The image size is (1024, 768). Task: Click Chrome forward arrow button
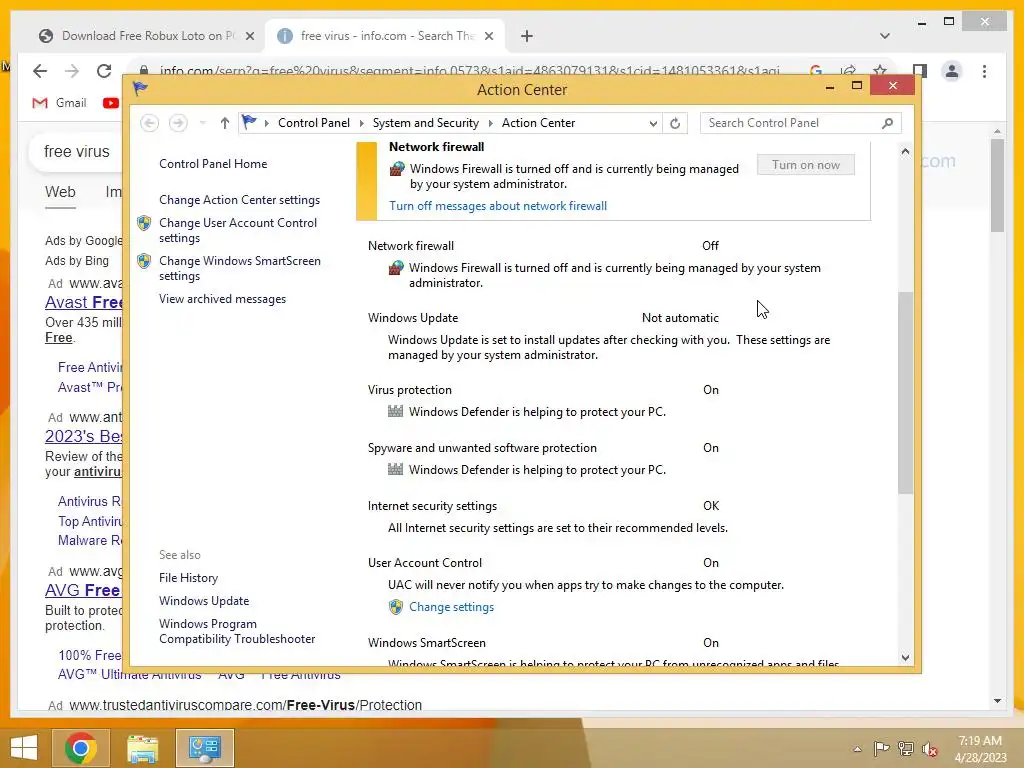tap(72, 71)
